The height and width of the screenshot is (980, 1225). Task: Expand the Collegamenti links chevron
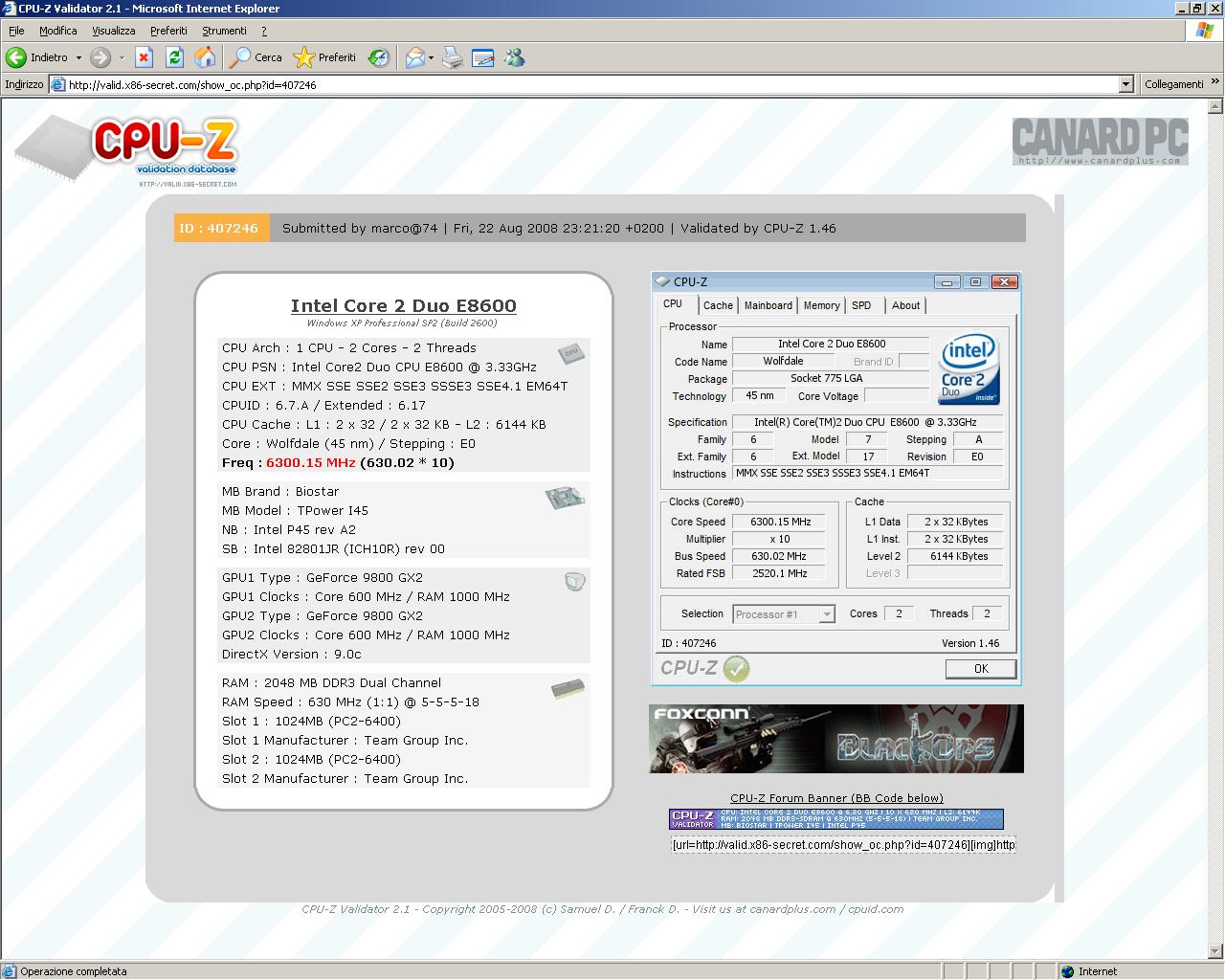1215,84
